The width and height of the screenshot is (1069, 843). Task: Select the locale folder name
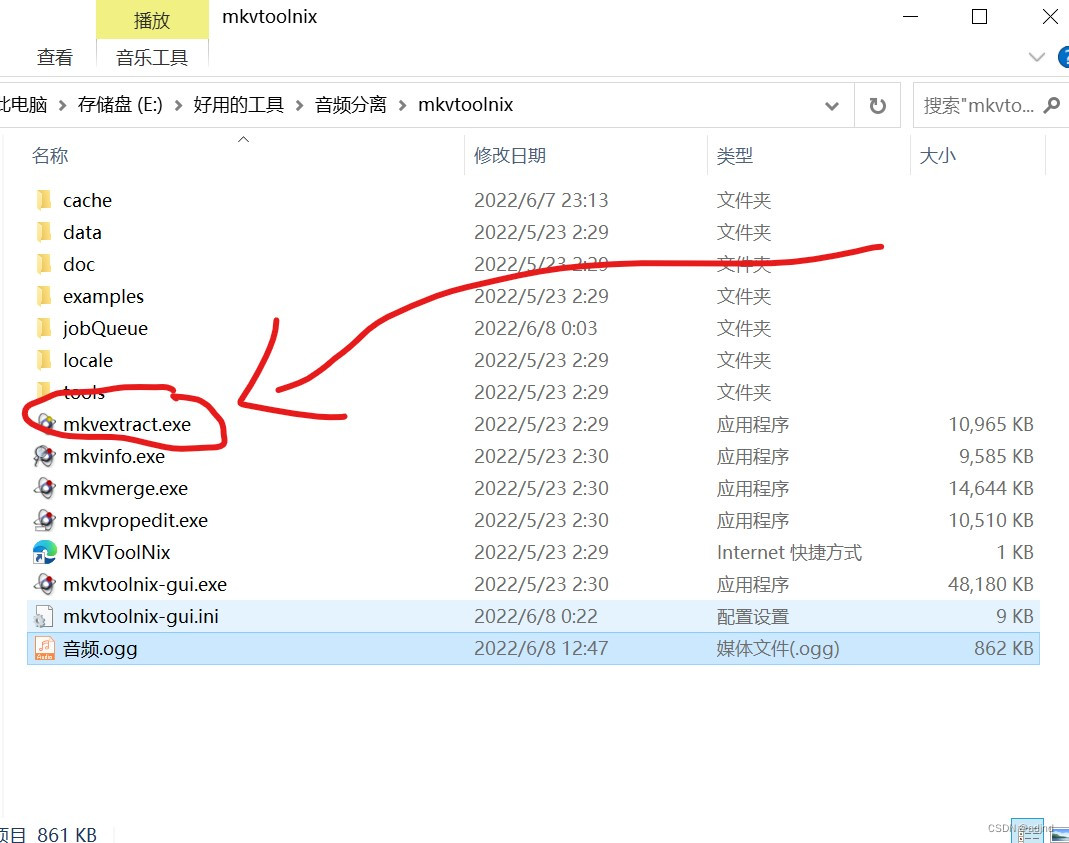[88, 361]
